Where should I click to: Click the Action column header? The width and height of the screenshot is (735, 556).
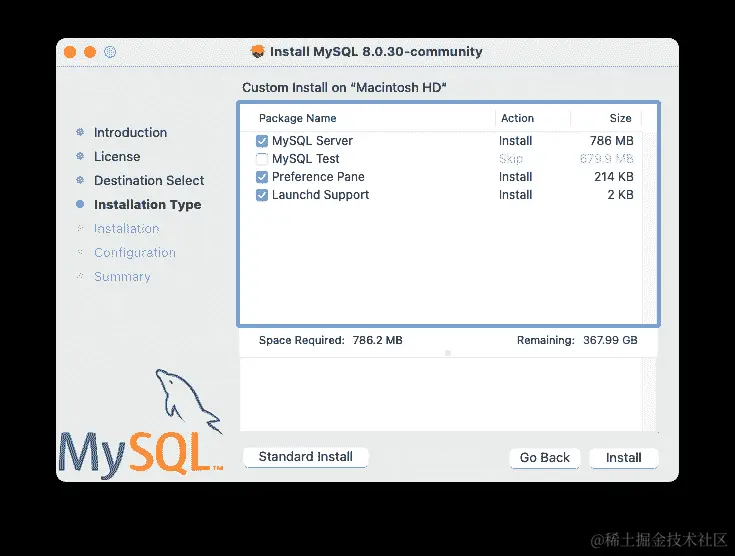(x=518, y=118)
